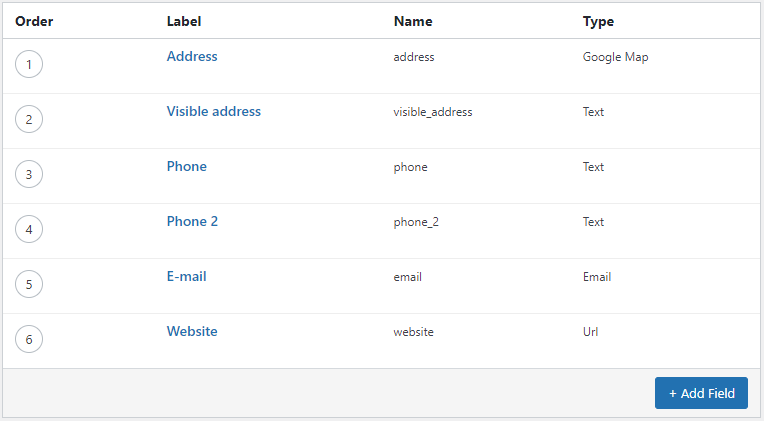The height and width of the screenshot is (421, 764).
Task: Click the Email type text
Action: click(597, 277)
